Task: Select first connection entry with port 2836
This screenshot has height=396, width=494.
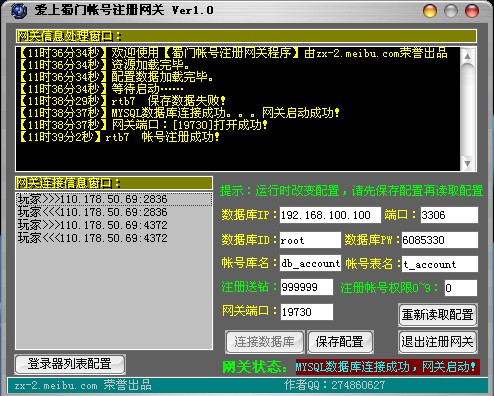Action: click(x=114, y=199)
